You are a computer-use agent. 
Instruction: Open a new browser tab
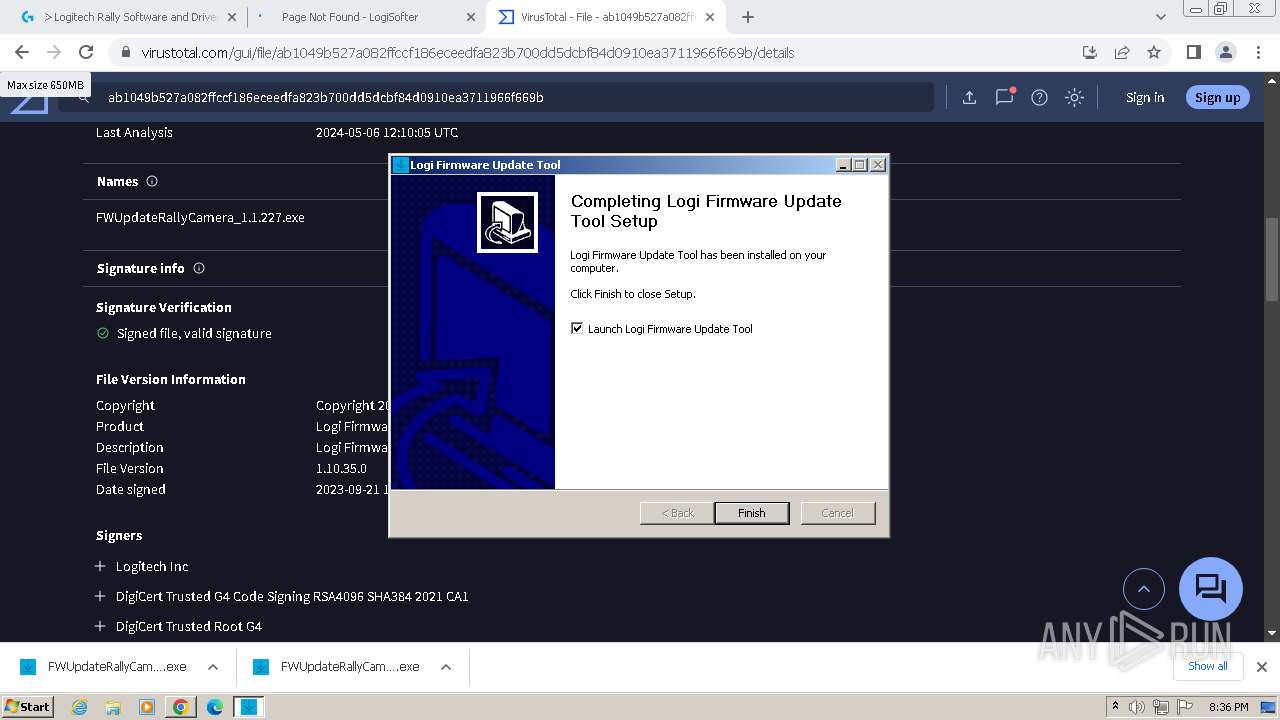pyautogui.click(x=747, y=17)
